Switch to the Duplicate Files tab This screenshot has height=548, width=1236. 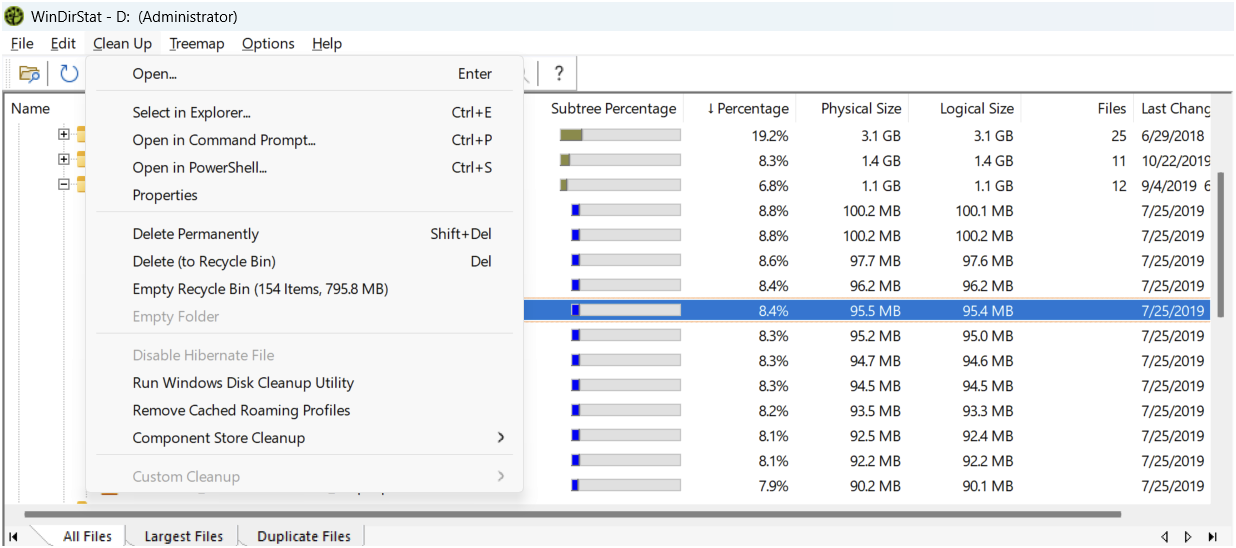click(304, 537)
